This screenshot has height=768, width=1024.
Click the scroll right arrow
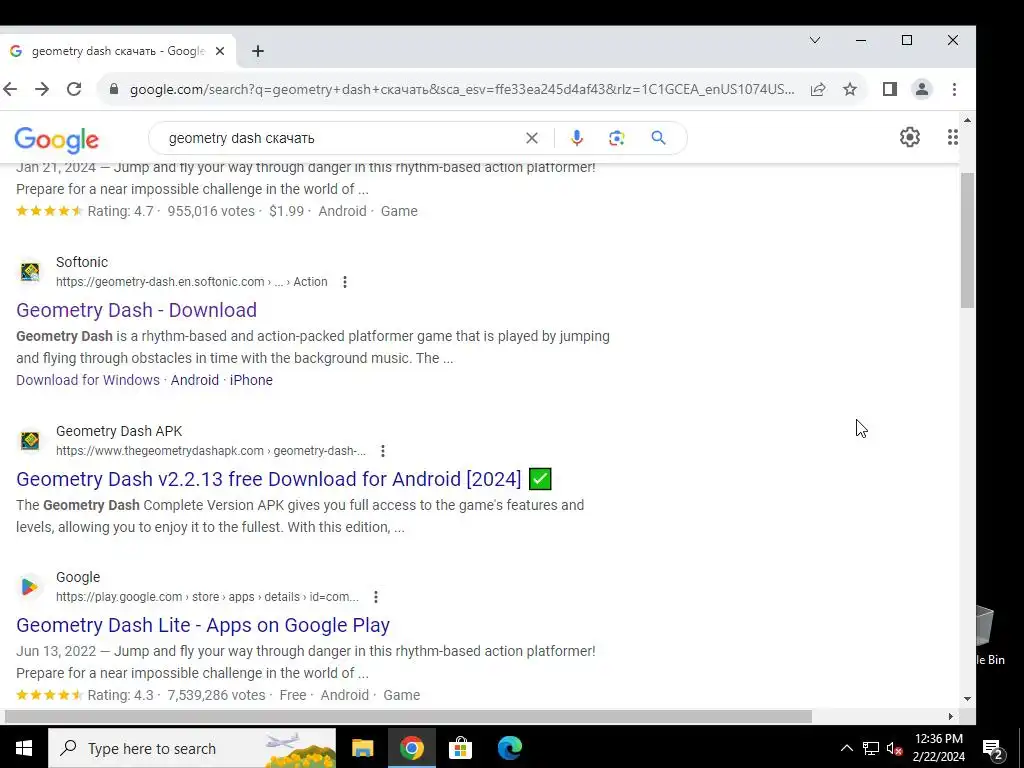(x=951, y=716)
